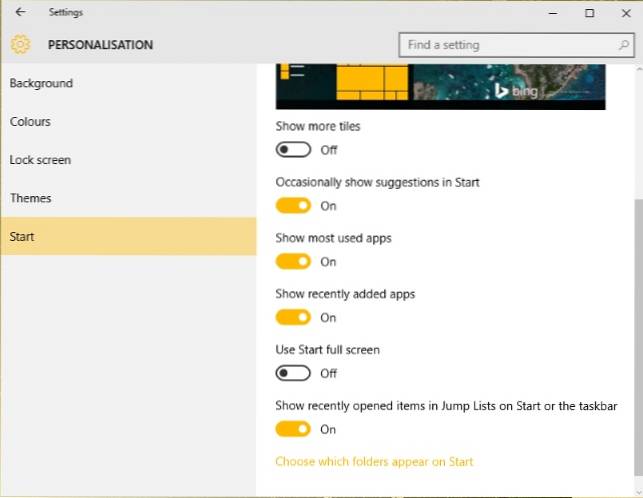Open the Background section
The height and width of the screenshot is (498, 643).
point(128,83)
